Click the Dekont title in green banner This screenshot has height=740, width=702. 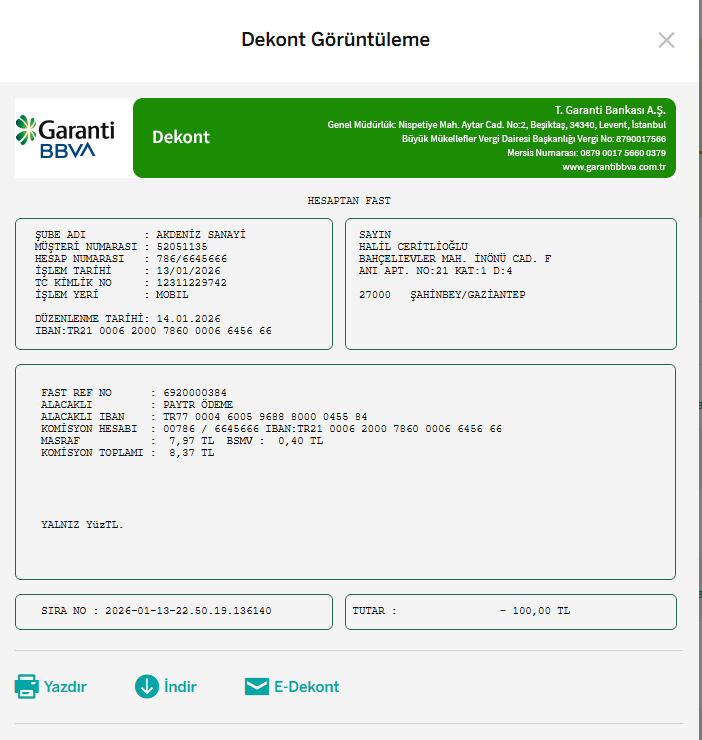(x=181, y=137)
